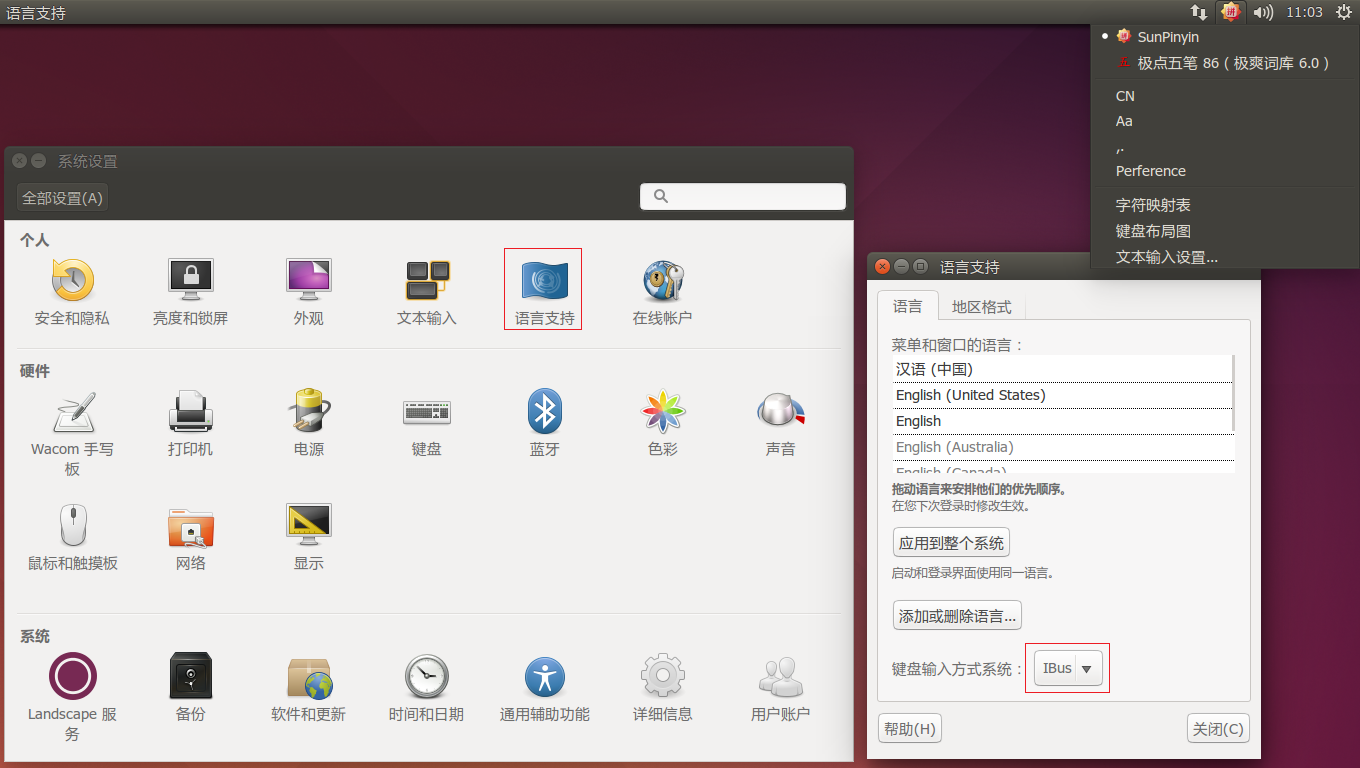
Task: Click CN entry in input menu
Action: 1225,96
